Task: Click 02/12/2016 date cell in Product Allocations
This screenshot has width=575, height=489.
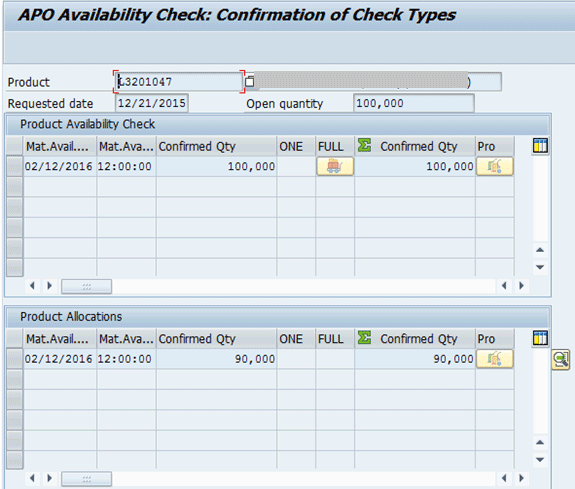Action: [x=60, y=358]
